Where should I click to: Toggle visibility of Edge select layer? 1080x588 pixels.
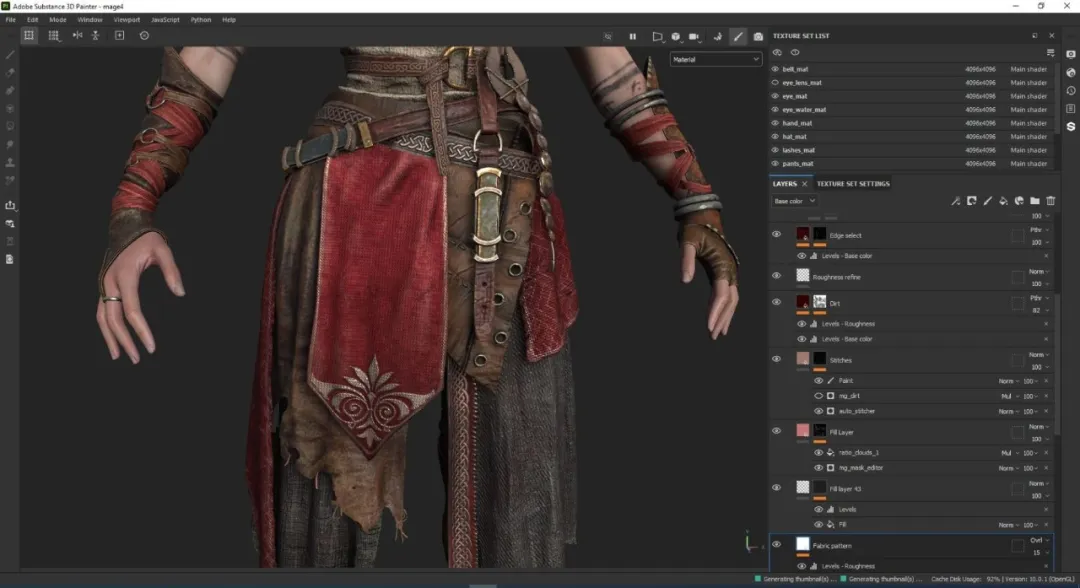pos(776,235)
